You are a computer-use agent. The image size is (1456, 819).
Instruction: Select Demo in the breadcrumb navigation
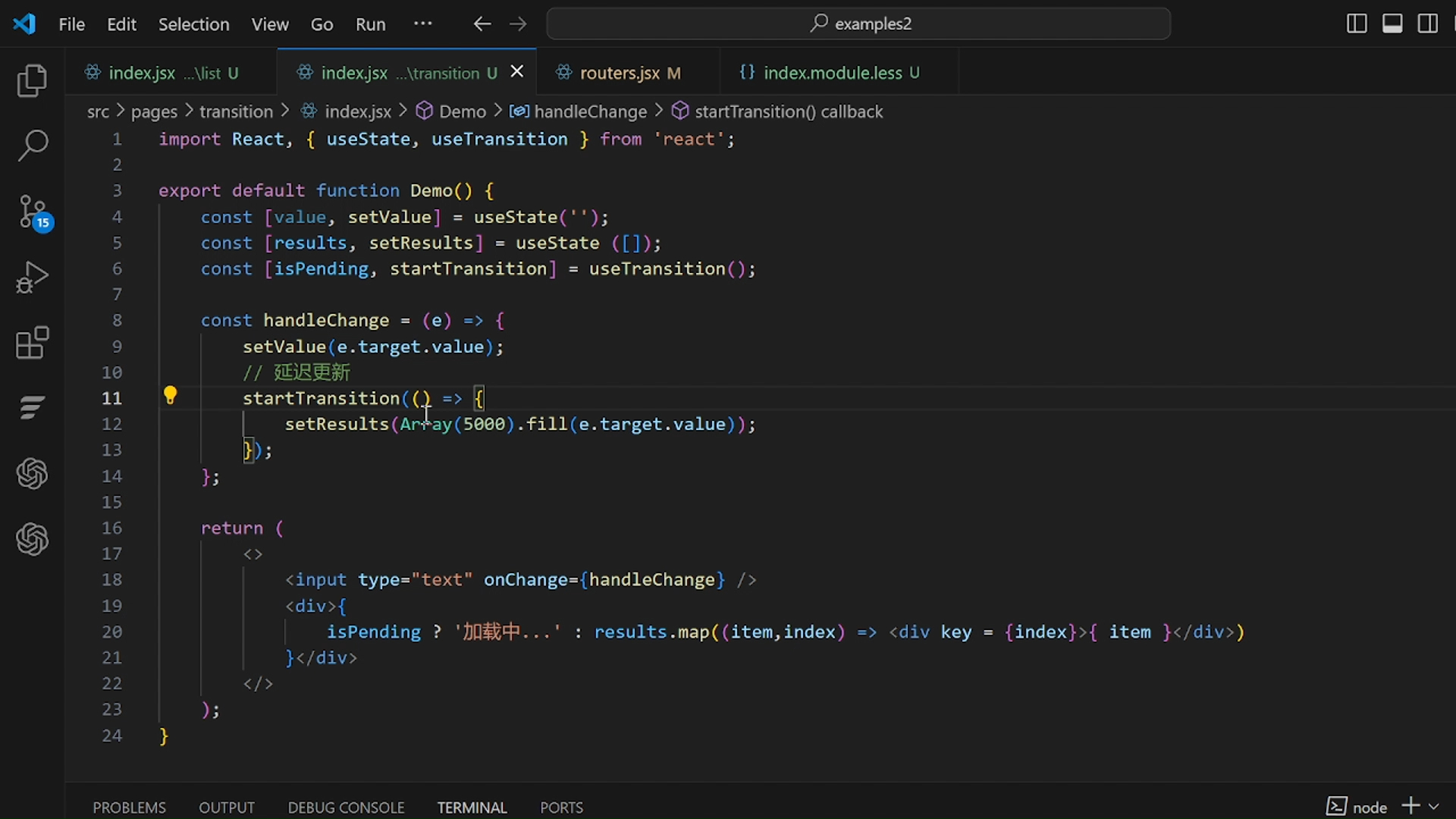pyautogui.click(x=462, y=111)
